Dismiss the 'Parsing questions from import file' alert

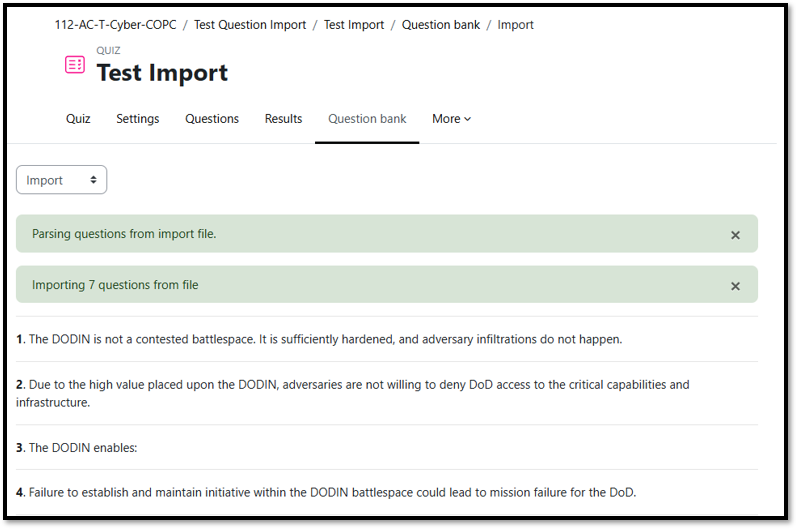coord(735,235)
